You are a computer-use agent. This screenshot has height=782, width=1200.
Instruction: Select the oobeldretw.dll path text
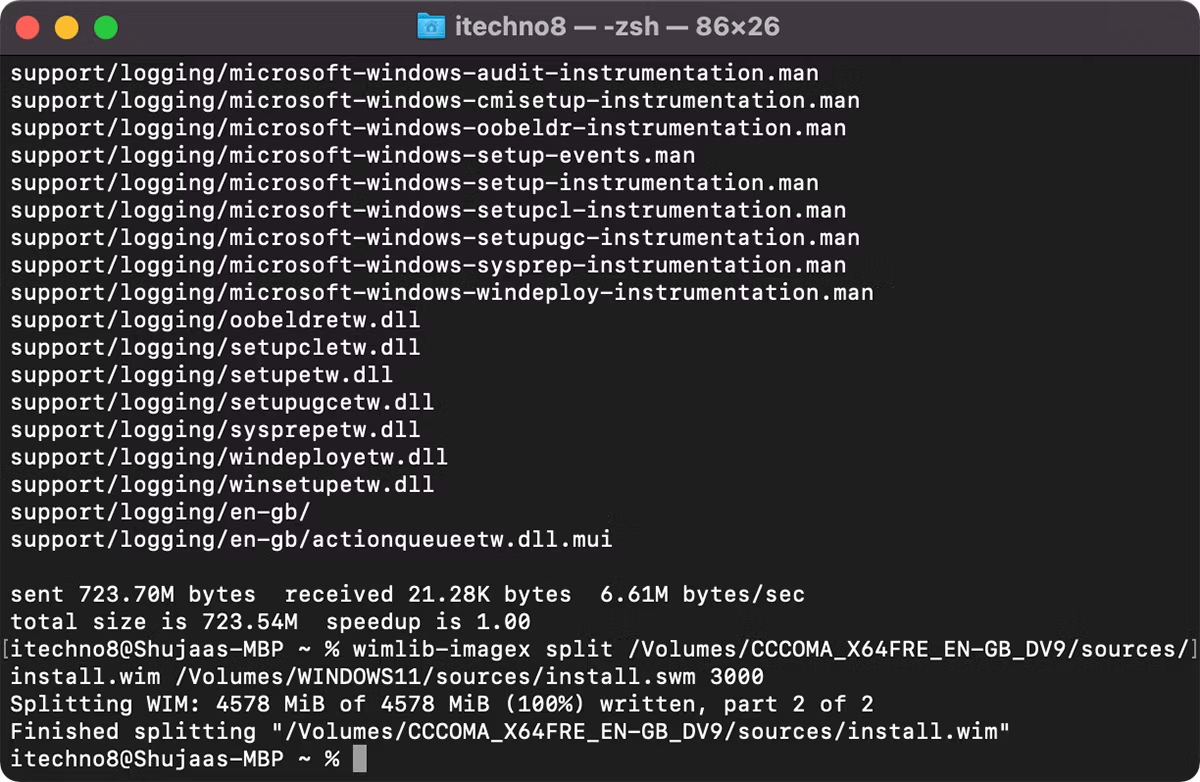215,320
